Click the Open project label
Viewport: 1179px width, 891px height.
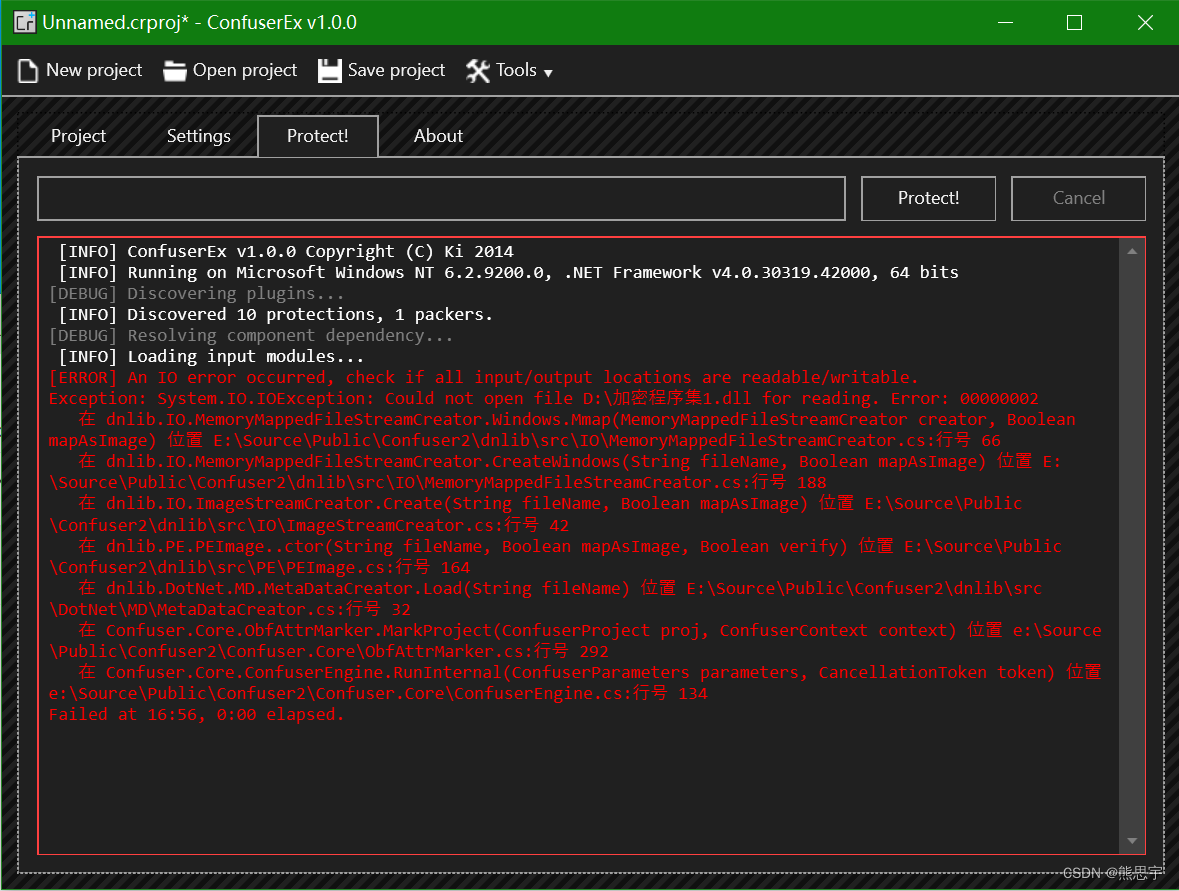coord(245,70)
